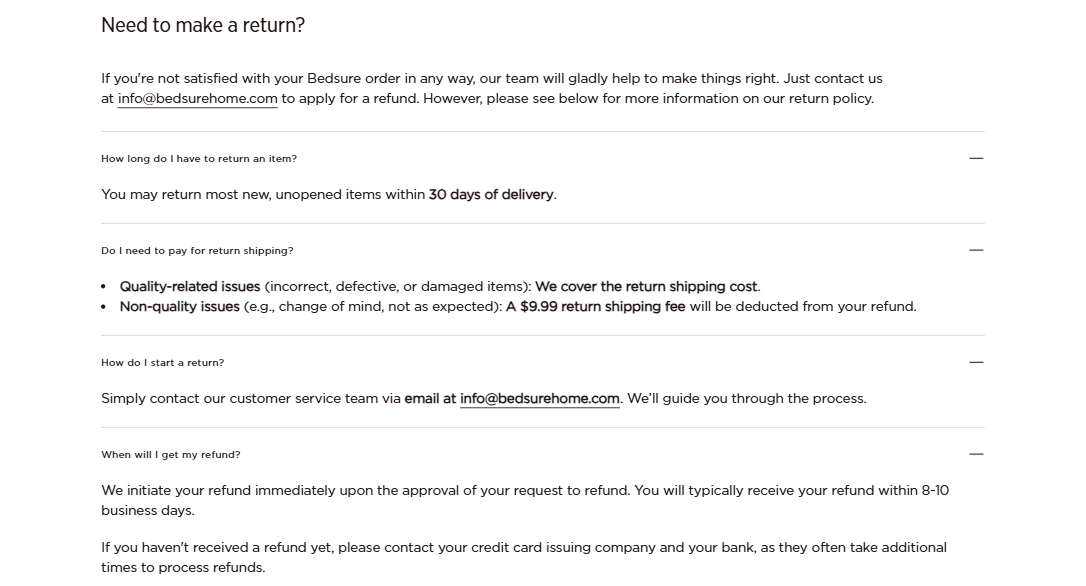Collapse "How do I start a return?" minus icon
Viewport: 1086px width, 586px height.
pyautogui.click(x=976, y=362)
